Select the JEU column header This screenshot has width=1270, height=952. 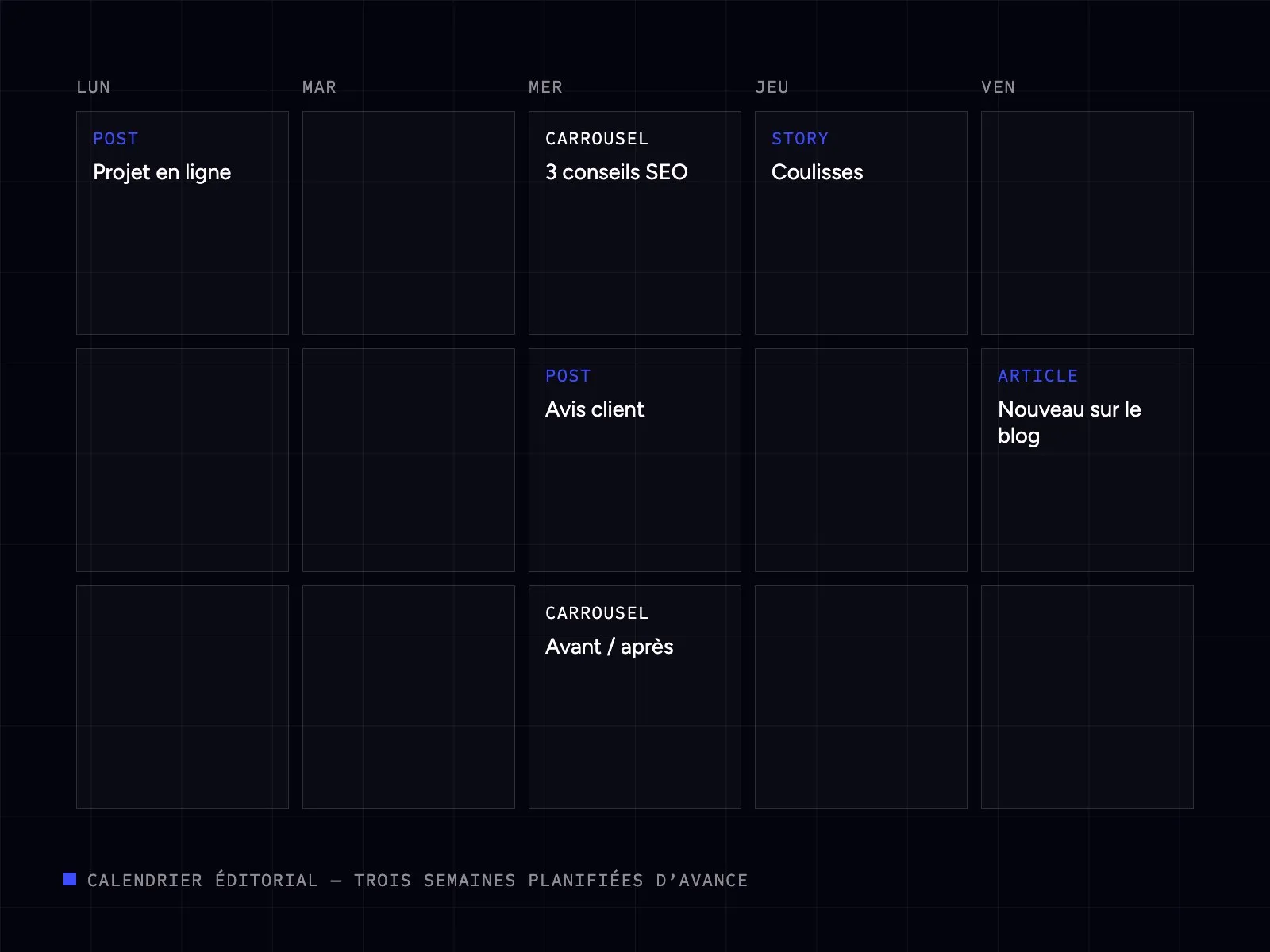(x=772, y=87)
